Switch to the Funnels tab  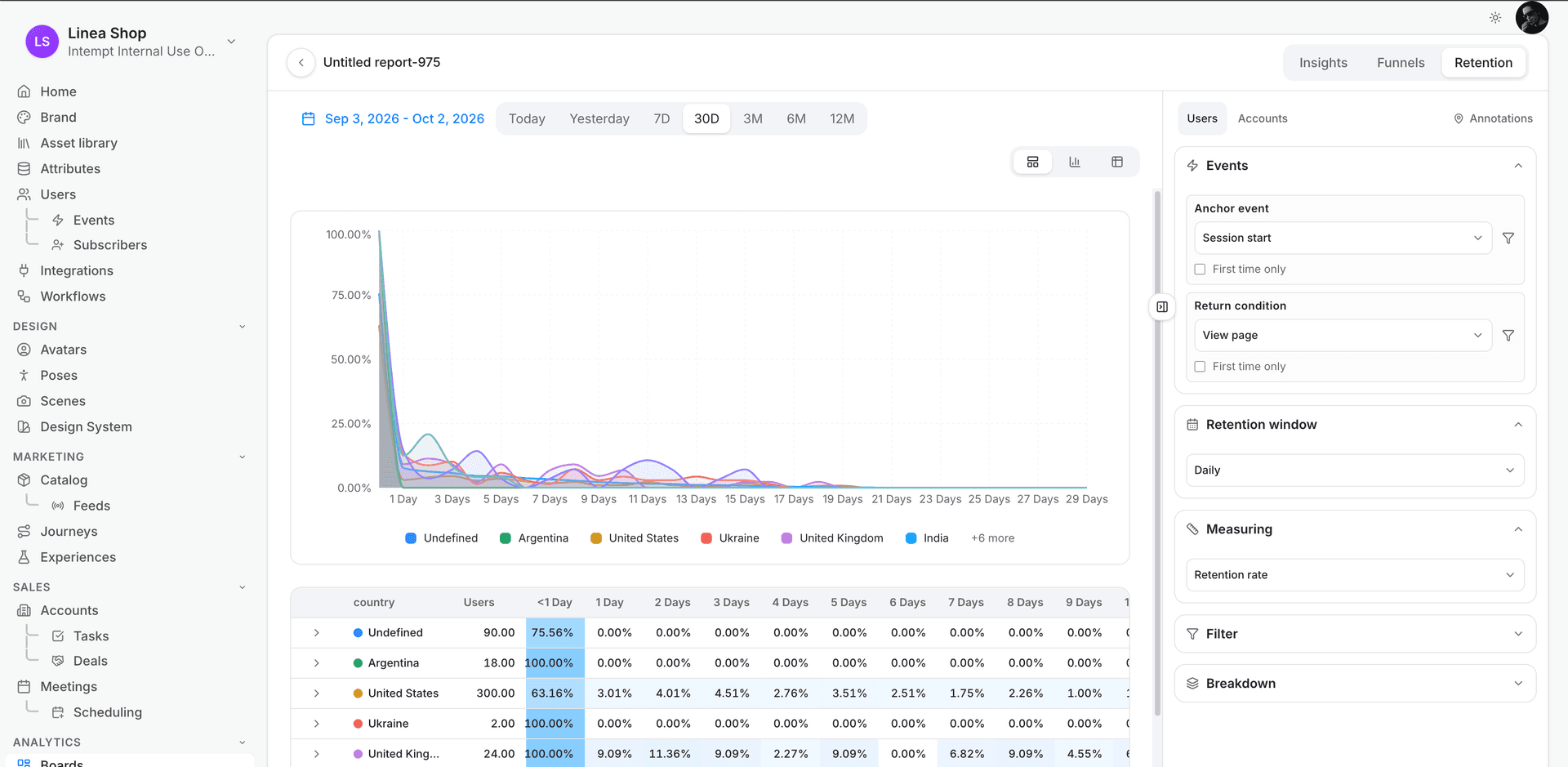pyautogui.click(x=1401, y=63)
